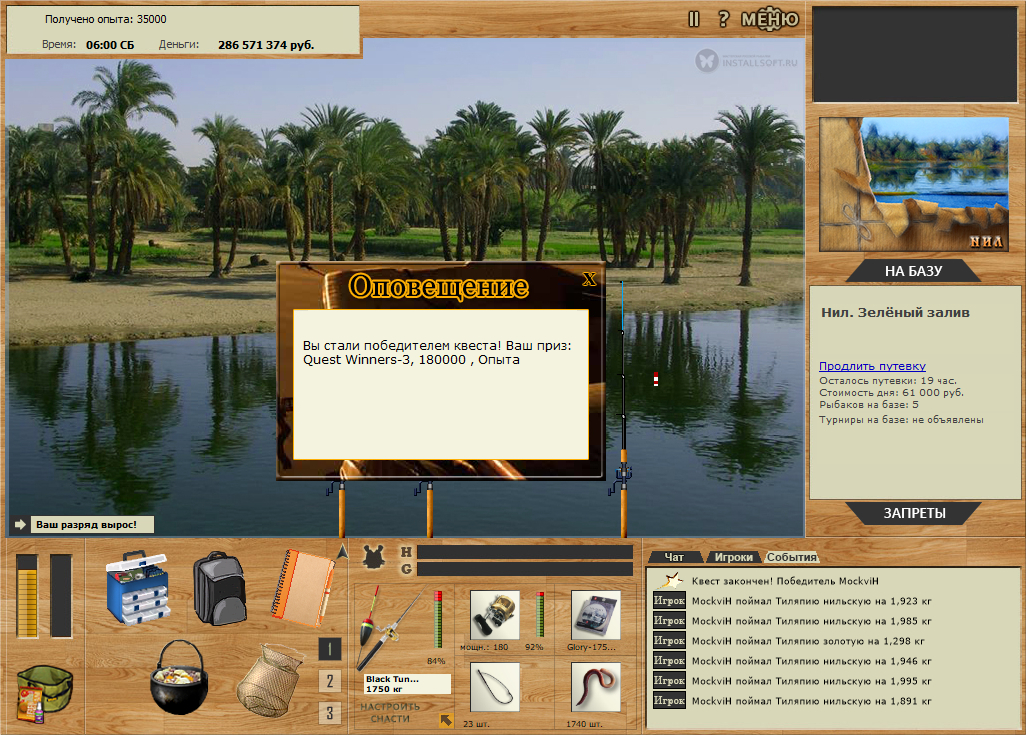Open the orange notebook journal
Image resolution: width=1026 pixels, height=735 pixels.
click(x=302, y=588)
